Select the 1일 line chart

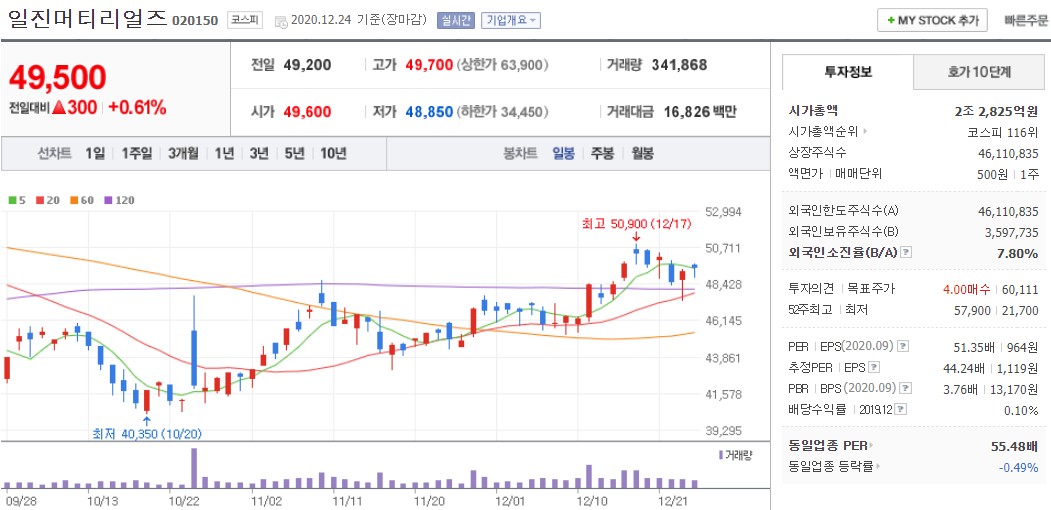point(95,153)
